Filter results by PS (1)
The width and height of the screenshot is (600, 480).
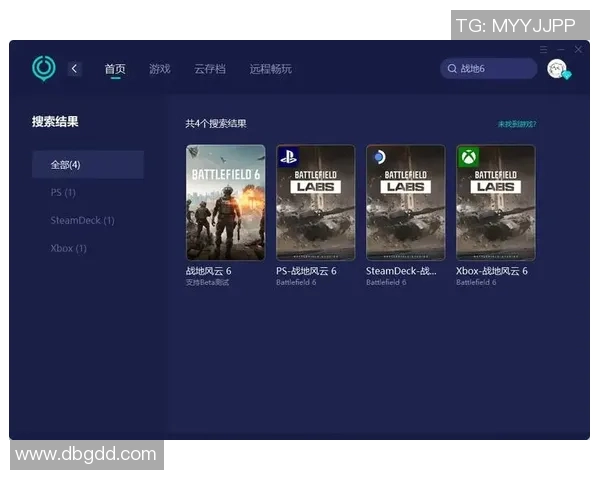(x=63, y=192)
